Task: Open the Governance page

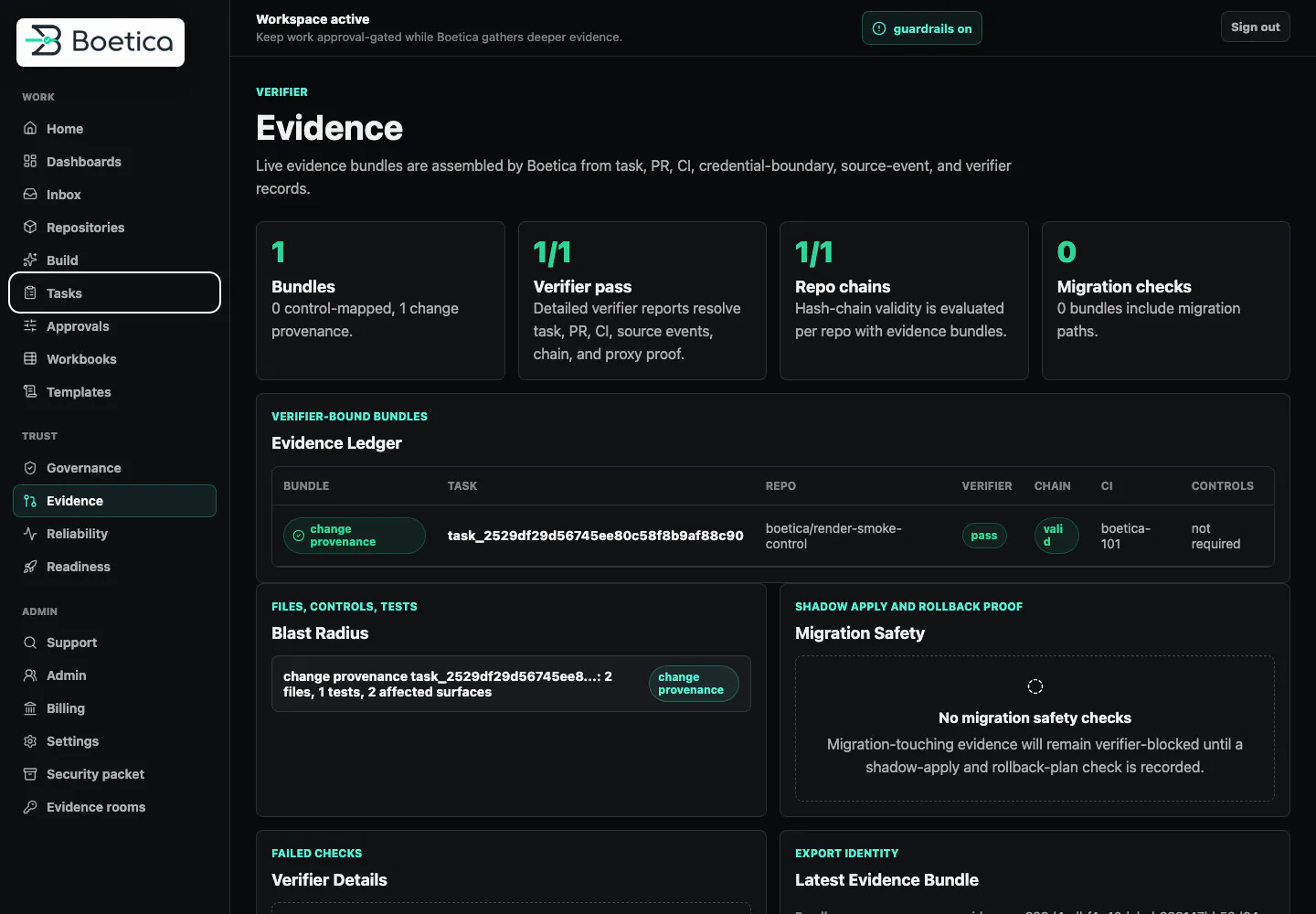Action: [114, 468]
